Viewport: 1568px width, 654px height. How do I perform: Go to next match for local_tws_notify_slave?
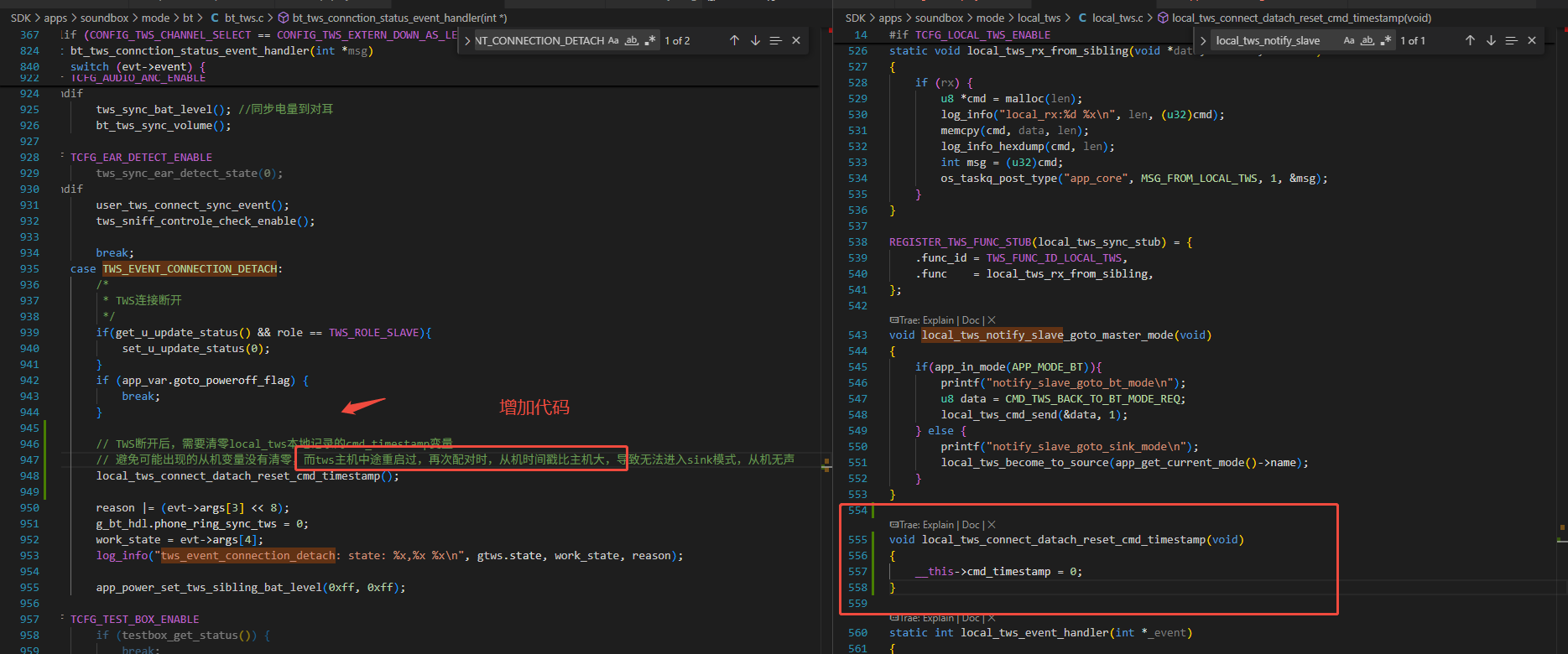click(x=1491, y=40)
